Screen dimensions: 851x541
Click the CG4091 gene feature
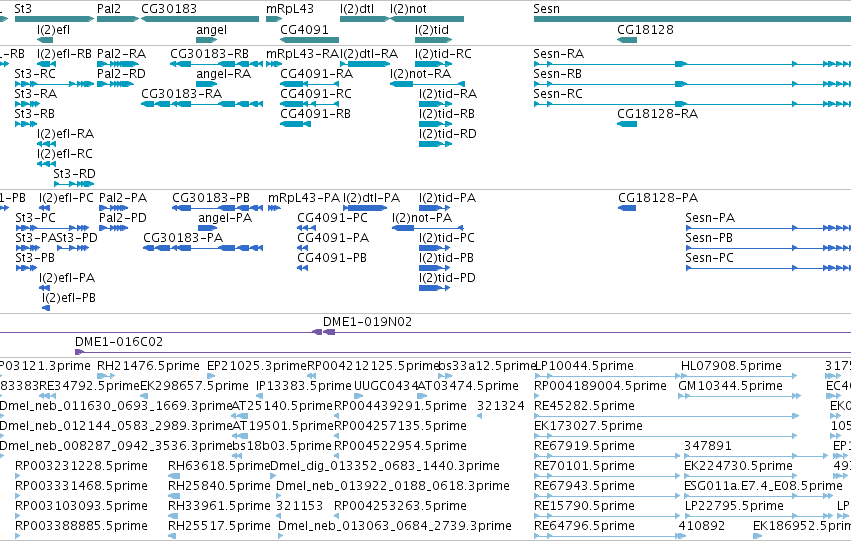[x=309, y=40]
